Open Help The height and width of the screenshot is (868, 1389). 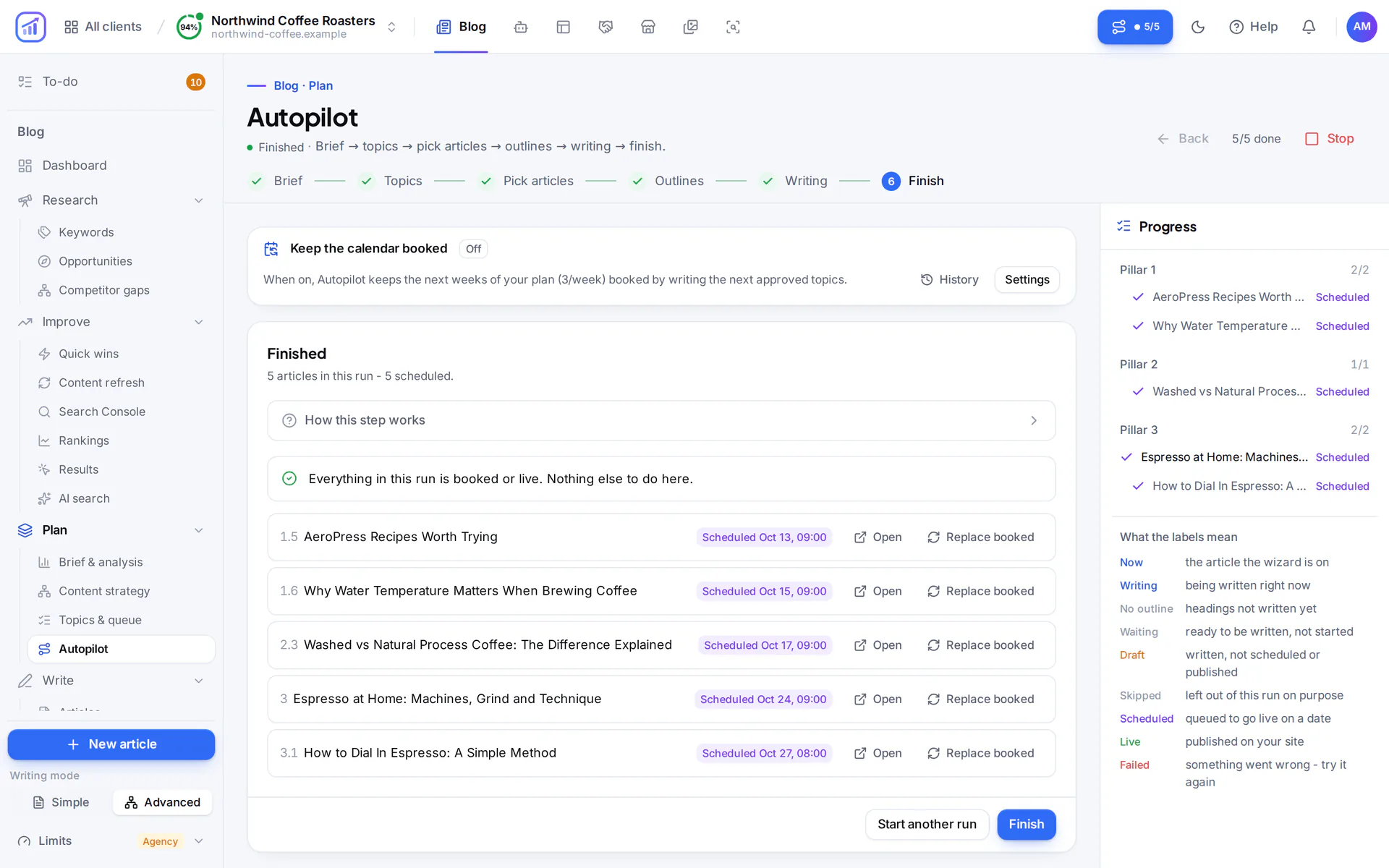(x=1254, y=27)
